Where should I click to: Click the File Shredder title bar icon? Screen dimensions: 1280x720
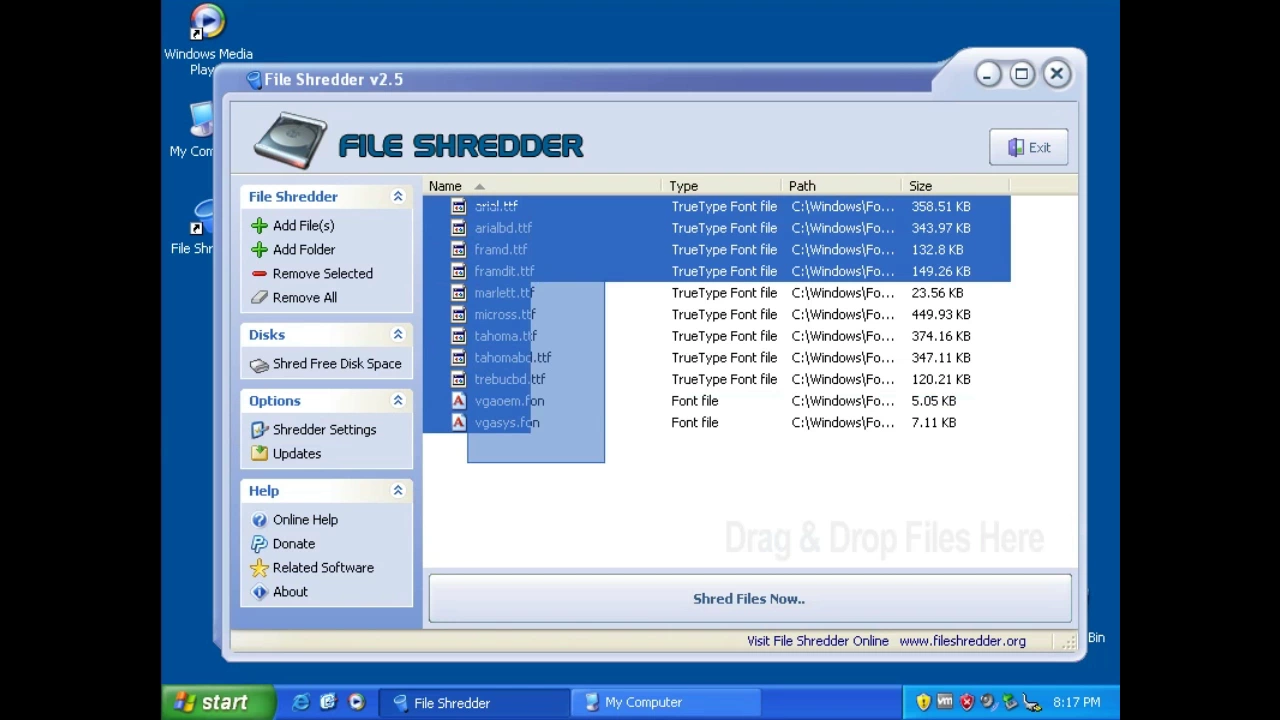254,80
